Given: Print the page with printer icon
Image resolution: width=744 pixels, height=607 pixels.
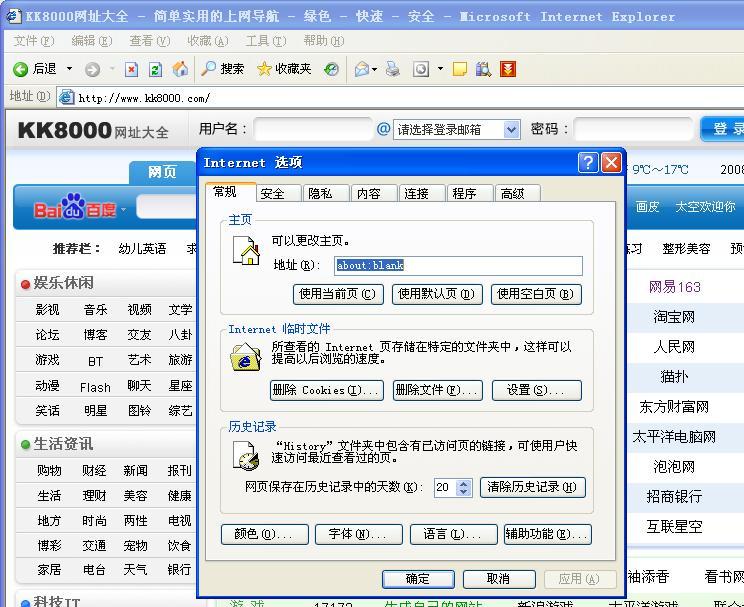Looking at the screenshot, I should click(392, 69).
